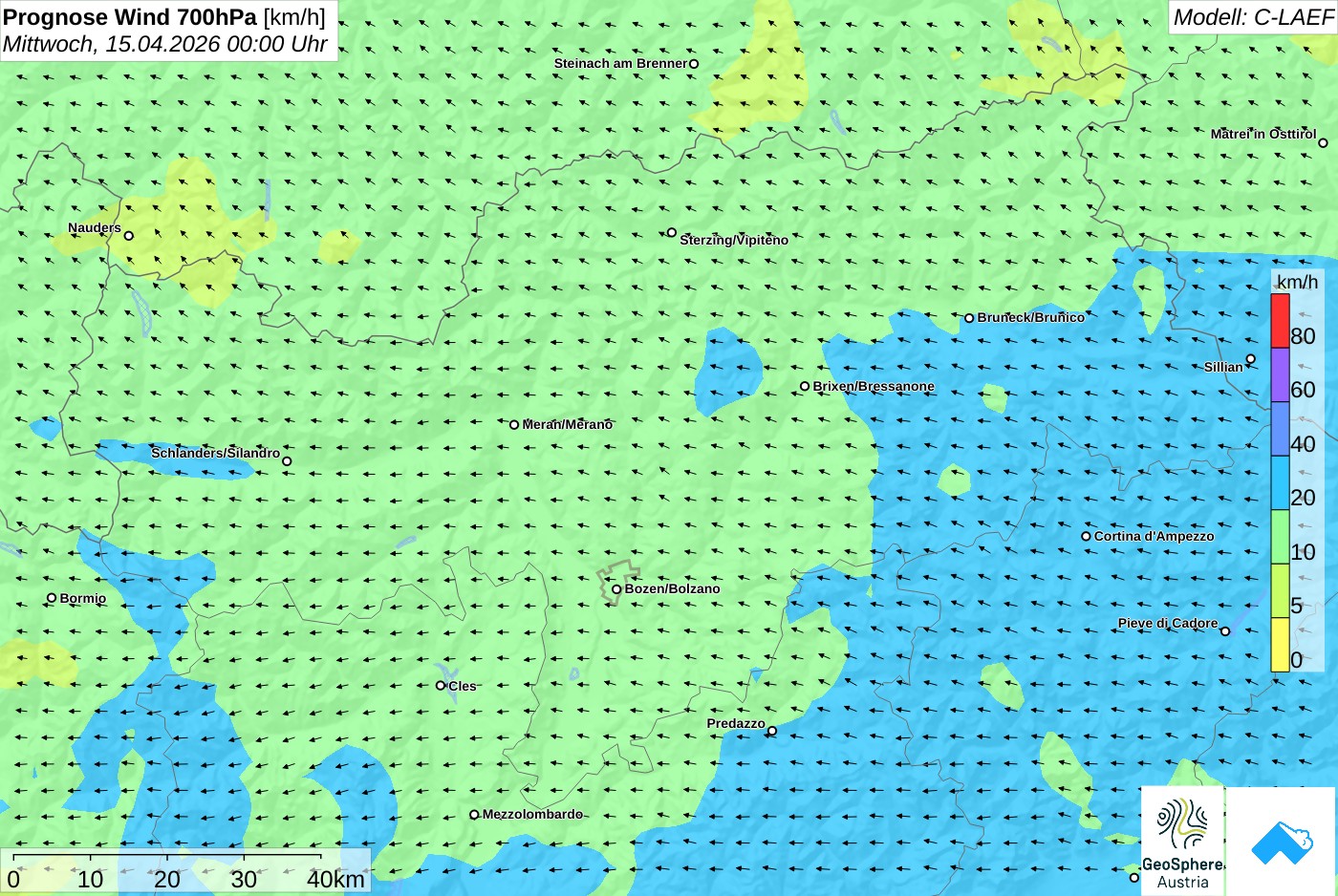The height and width of the screenshot is (896, 1338).
Task: Click the 'Nauders' label text
Action: [x=95, y=227]
